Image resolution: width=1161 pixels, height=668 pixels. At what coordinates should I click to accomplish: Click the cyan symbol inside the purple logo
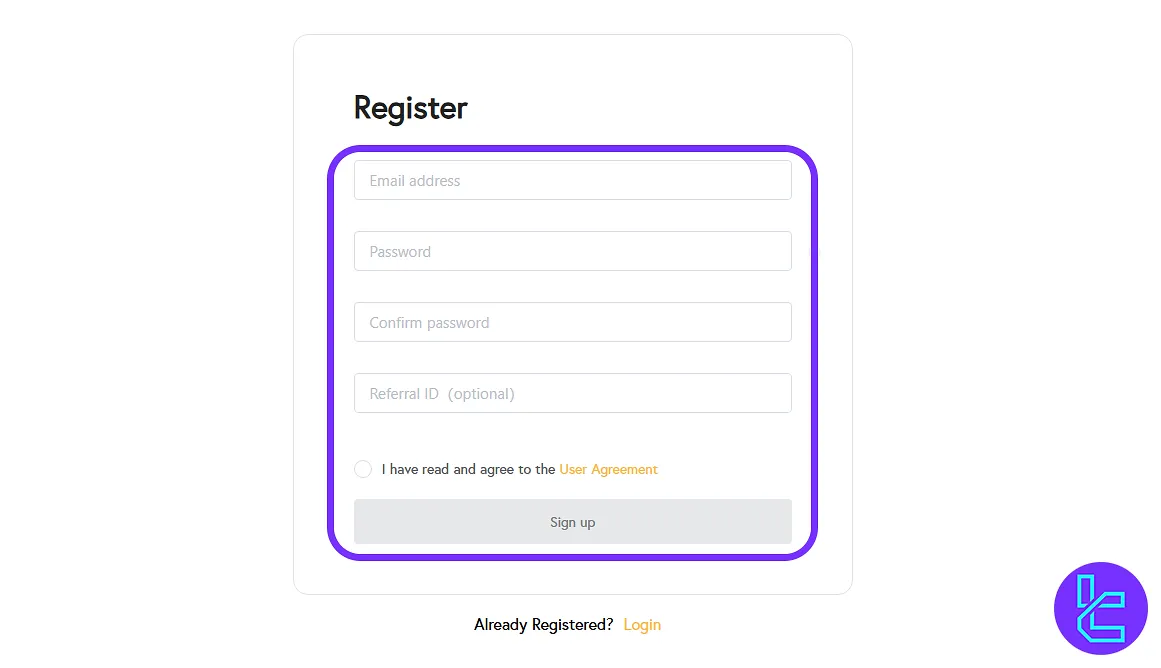(1099, 610)
